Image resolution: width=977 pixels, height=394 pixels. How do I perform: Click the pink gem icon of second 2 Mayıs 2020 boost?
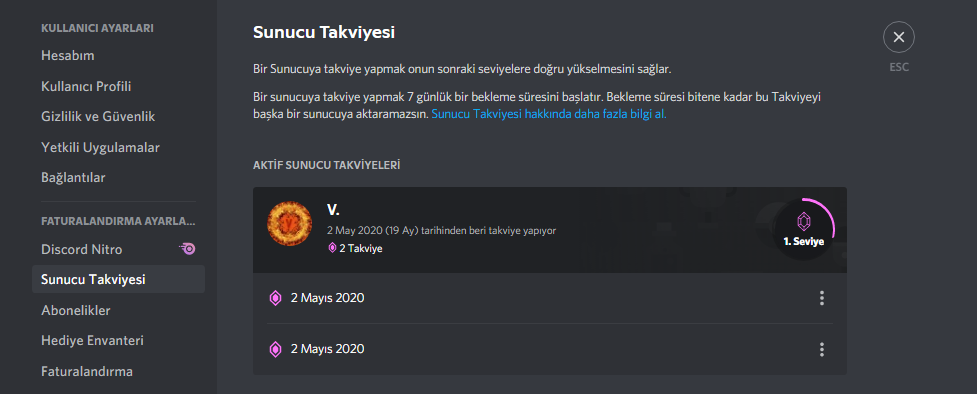(x=275, y=349)
